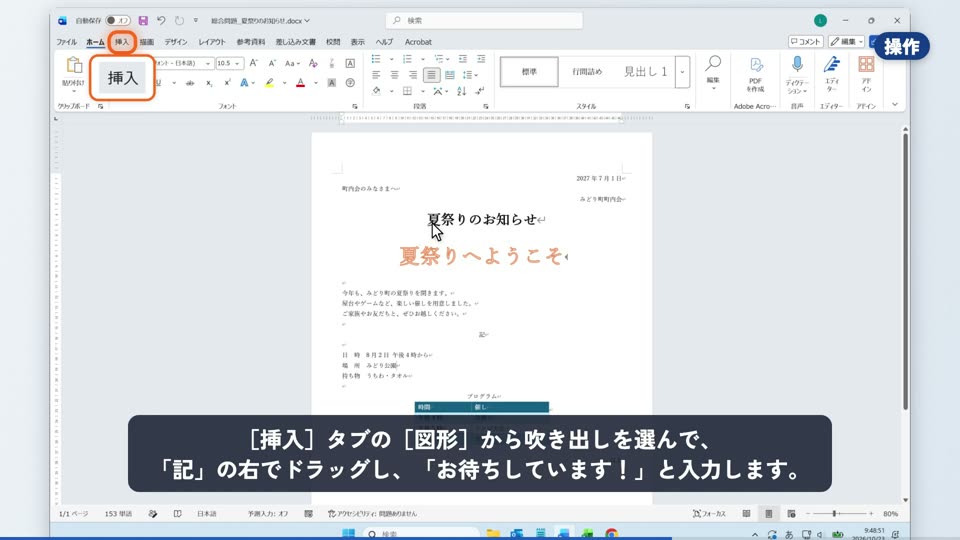Viewport: 960px width, 540px height.
Task: Toggle Justify alignment
Action: [432, 75]
